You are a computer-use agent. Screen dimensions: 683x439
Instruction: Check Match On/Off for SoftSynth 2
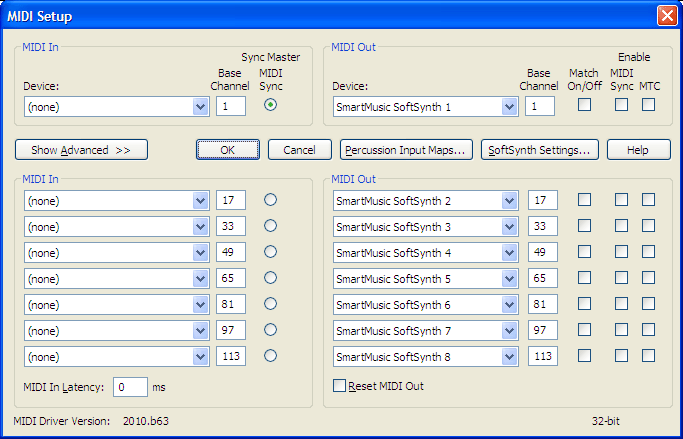click(x=585, y=199)
